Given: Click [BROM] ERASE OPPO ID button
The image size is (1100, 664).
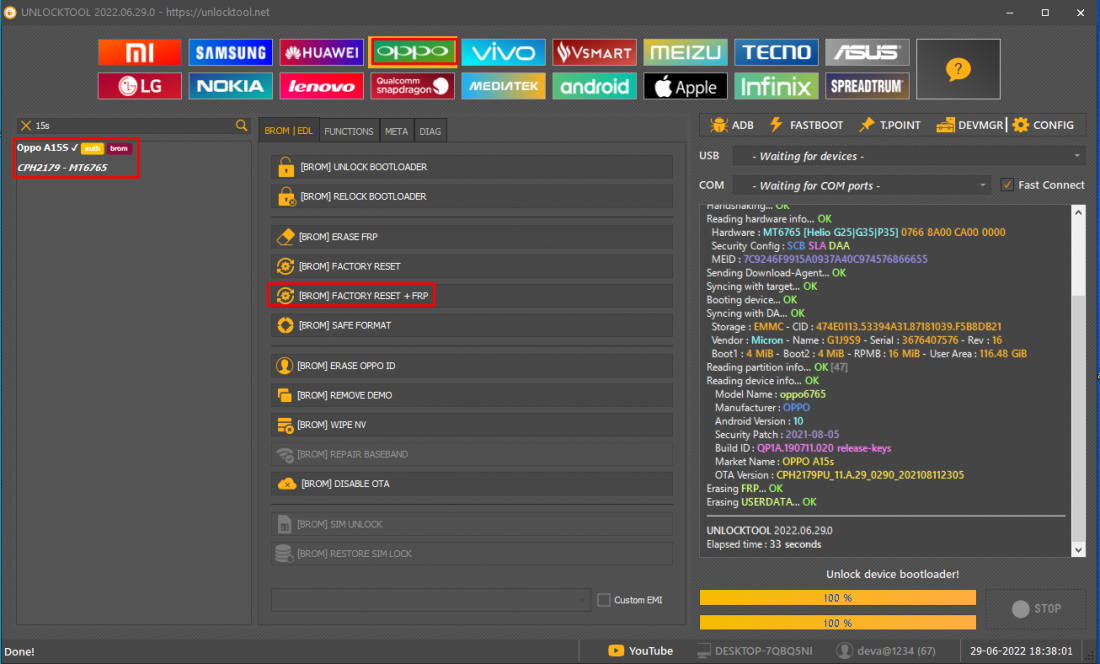Looking at the screenshot, I should point(471,366).
